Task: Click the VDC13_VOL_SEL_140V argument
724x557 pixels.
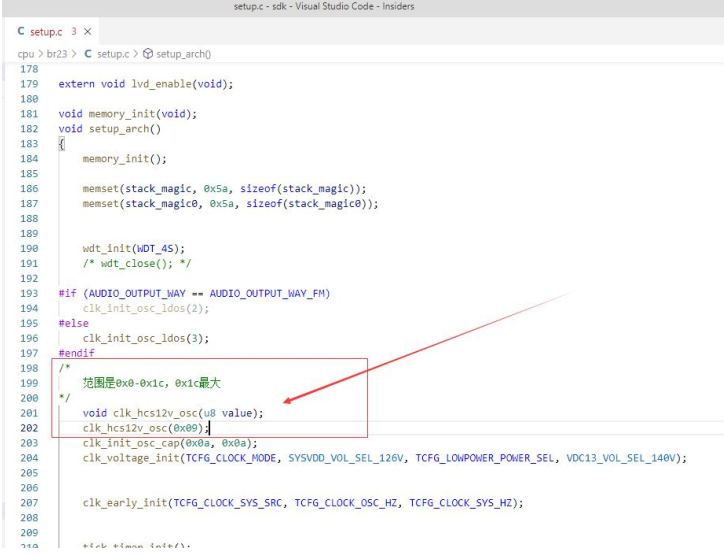Action: point(621,458)
